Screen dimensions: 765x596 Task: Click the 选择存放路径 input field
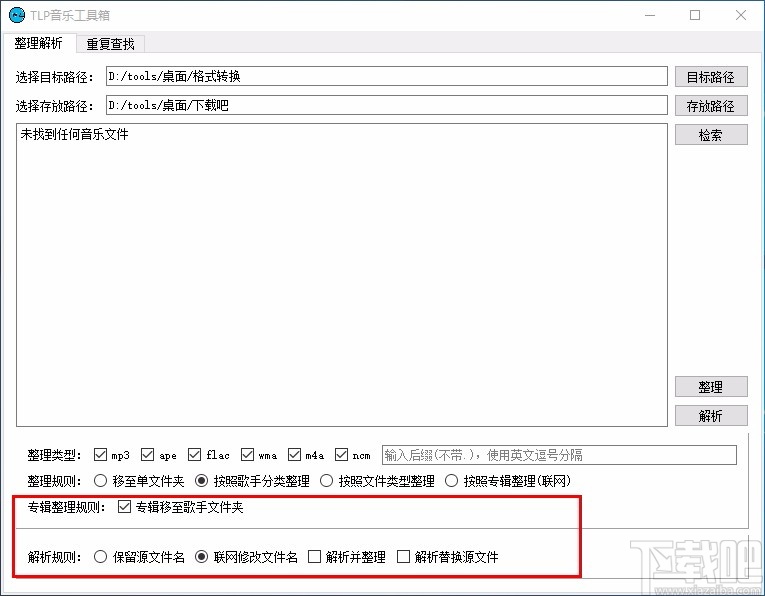386,105
